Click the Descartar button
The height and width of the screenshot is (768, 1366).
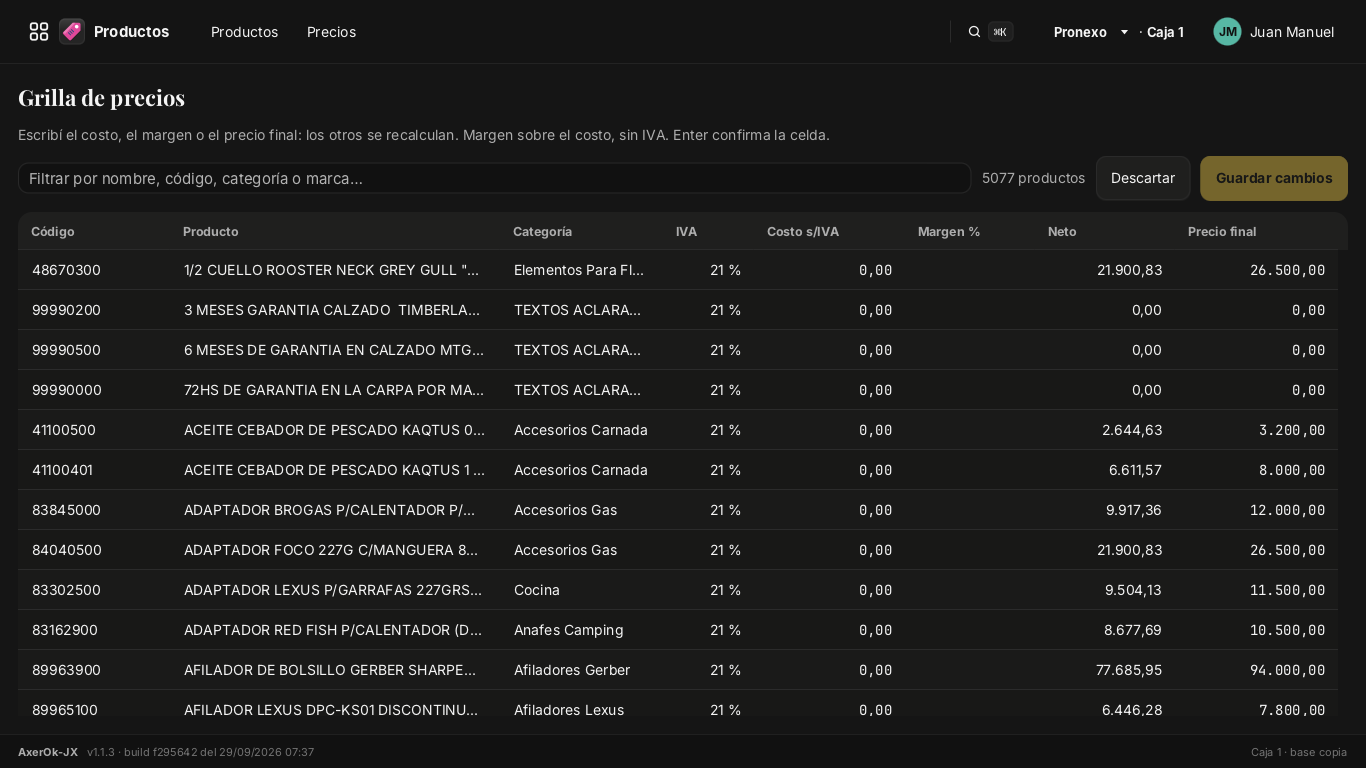[x=1143, y=178]
